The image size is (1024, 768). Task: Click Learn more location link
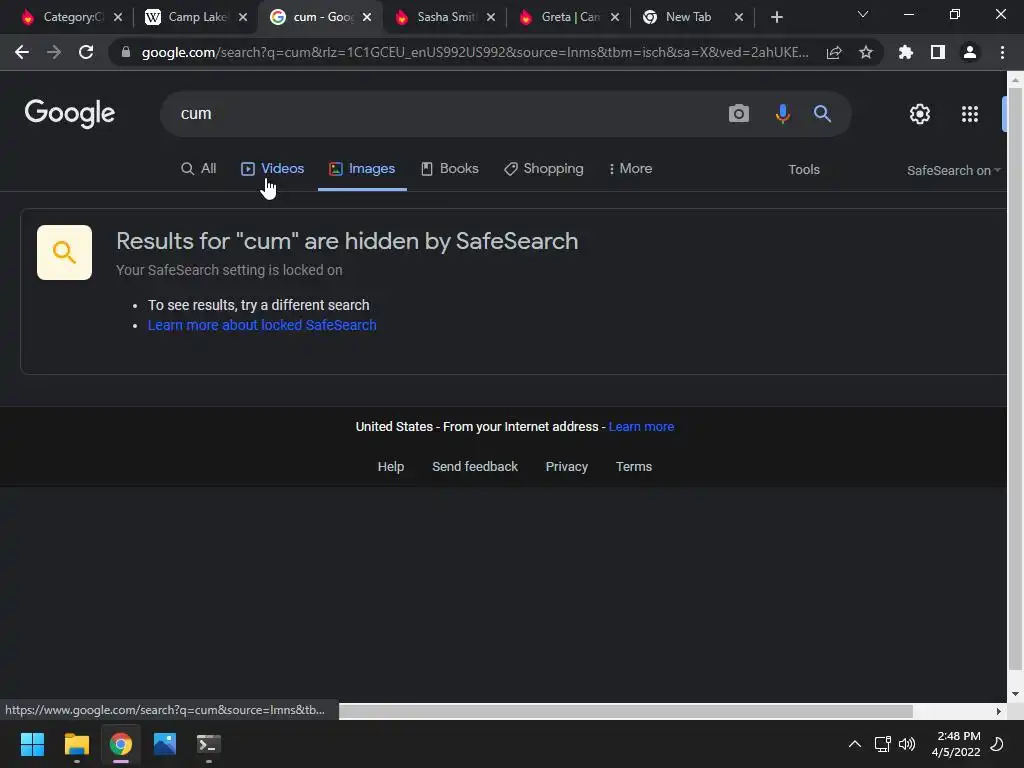point(641,426)
